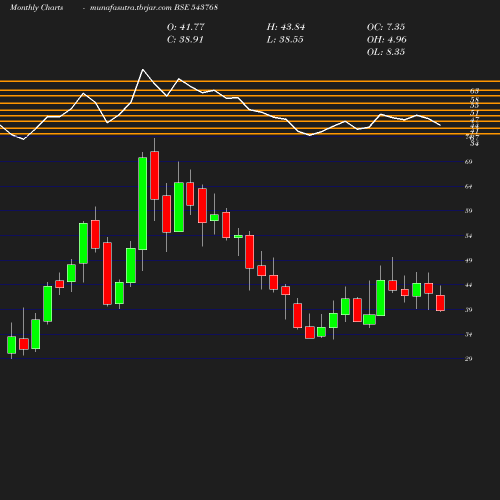Select the low value 'L: 38.55'
Image resolution: width=500 pixels, height=500 pixels.
(x=285, y=39)
